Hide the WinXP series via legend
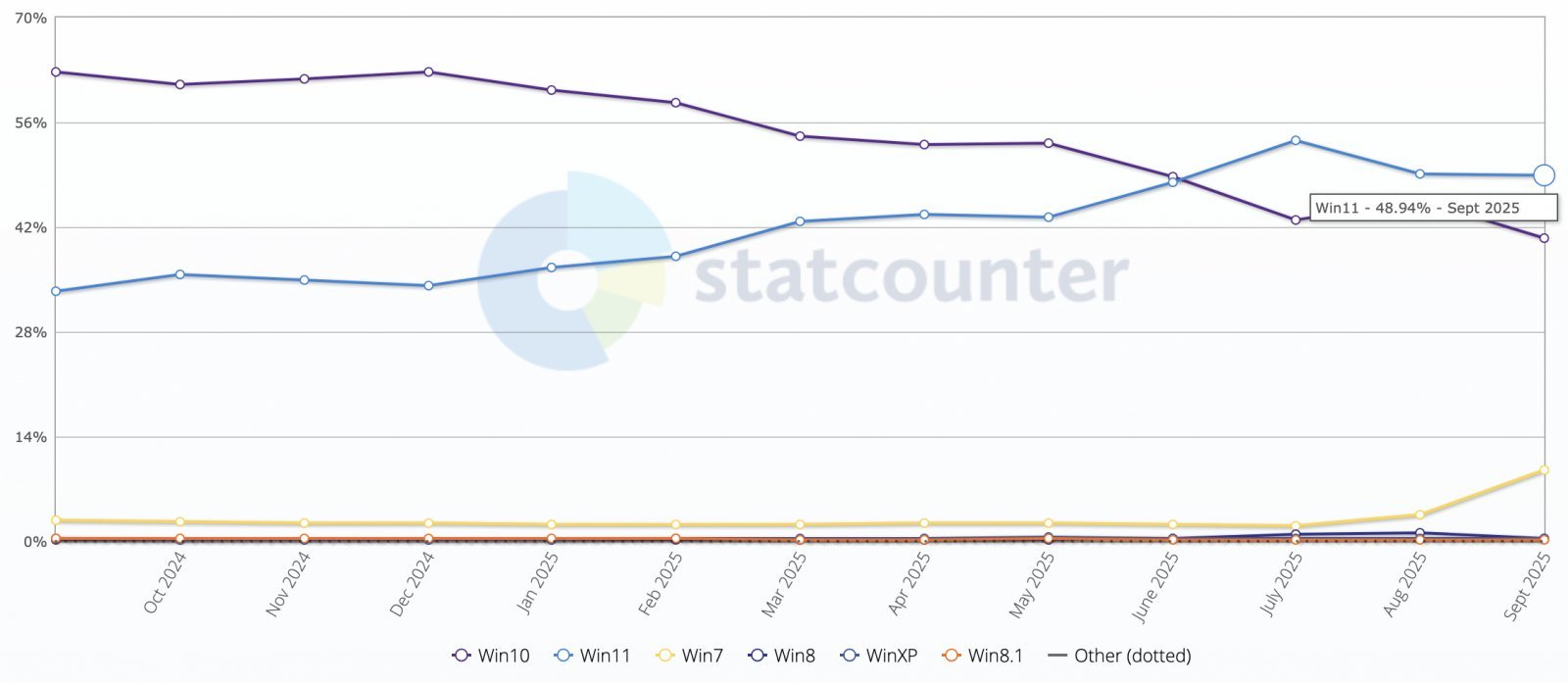This screenshot has height=683, width=1568. point(878,656)
